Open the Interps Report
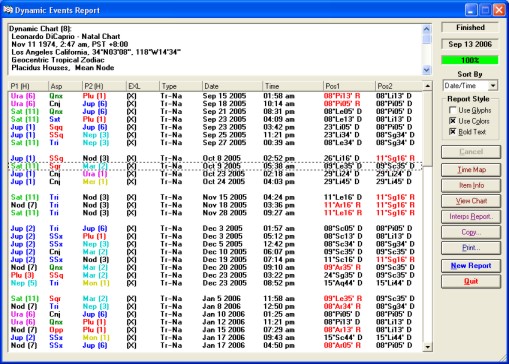This screenshot has width=509, height=364. click(471, 217)
